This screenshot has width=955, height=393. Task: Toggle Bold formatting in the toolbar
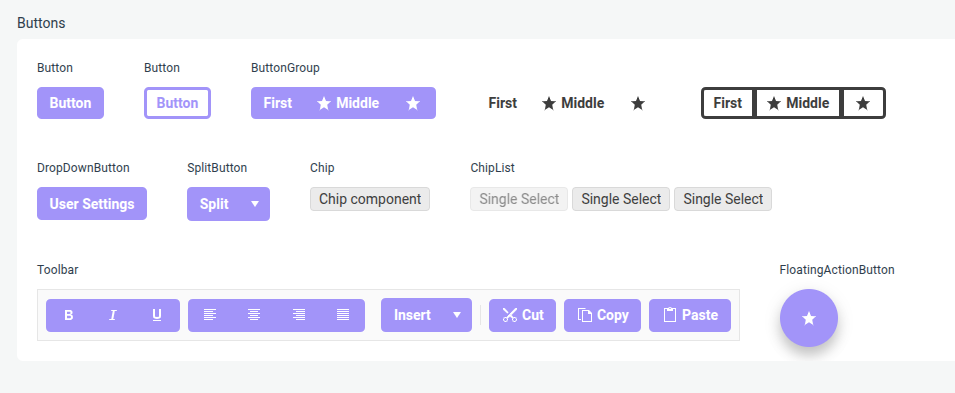(69, 315)
